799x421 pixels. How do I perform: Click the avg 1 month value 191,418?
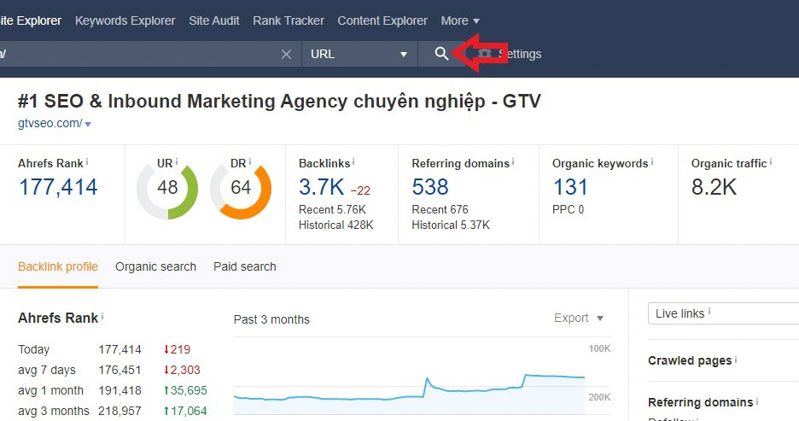(120, 390)
